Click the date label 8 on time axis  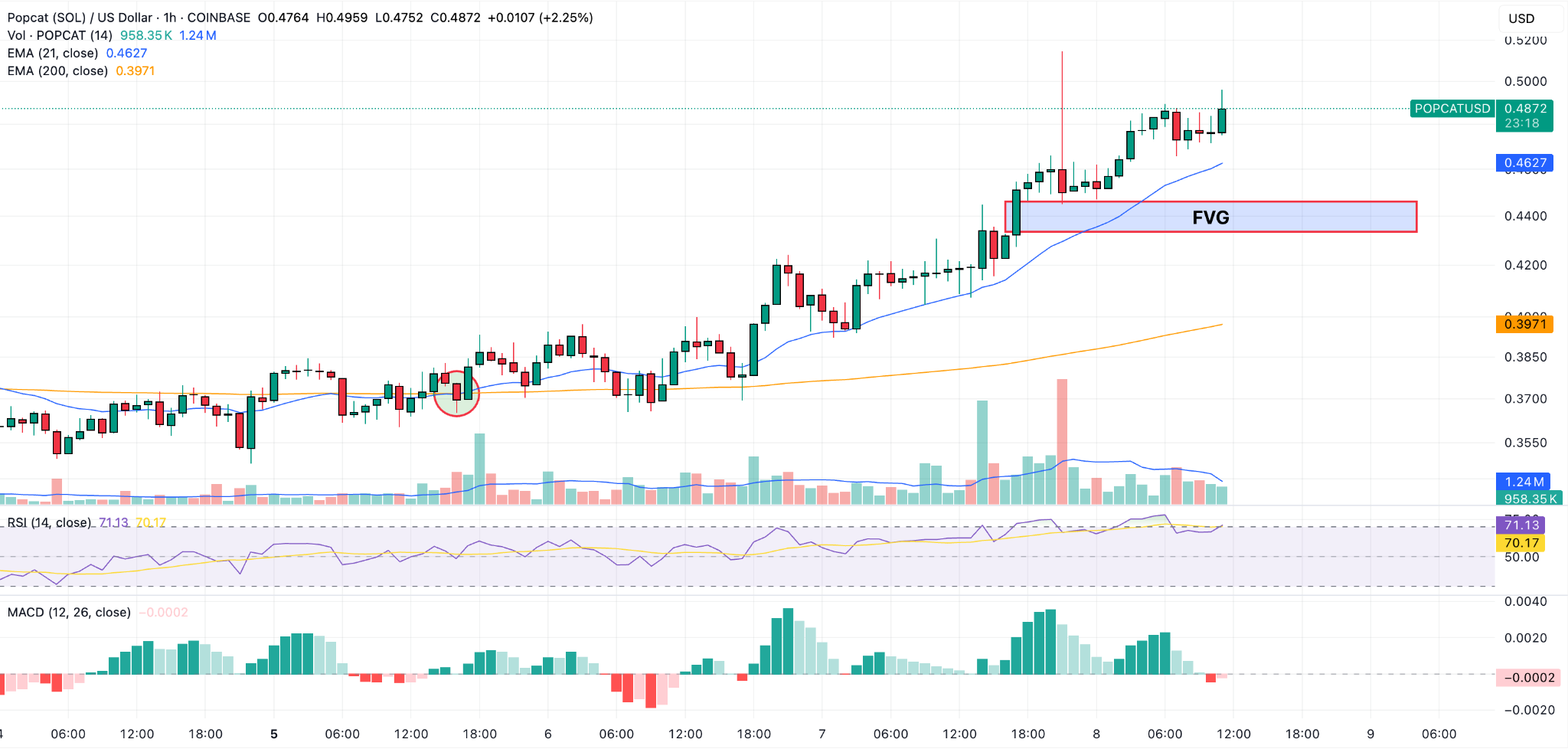click(x=1096, y=734)
